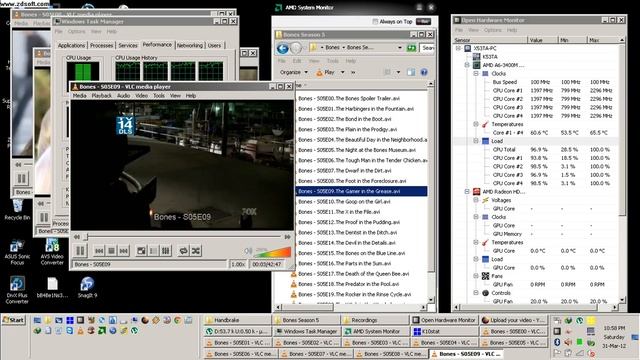Click CPU Total load row in Hardware Monitor
Screen dimensions: 640x360
click(x=536, y=149)
